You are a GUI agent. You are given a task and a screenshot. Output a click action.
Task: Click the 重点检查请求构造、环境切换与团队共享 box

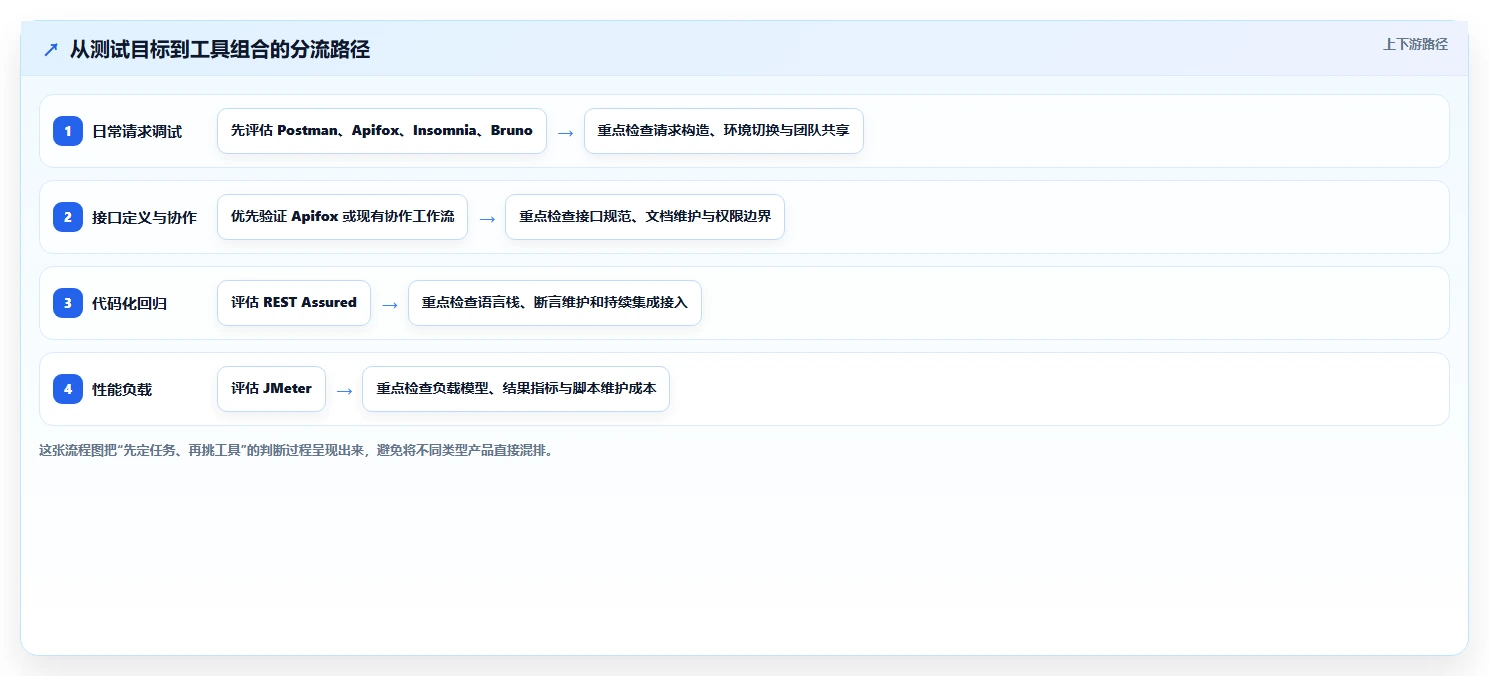tap(724, 131)
